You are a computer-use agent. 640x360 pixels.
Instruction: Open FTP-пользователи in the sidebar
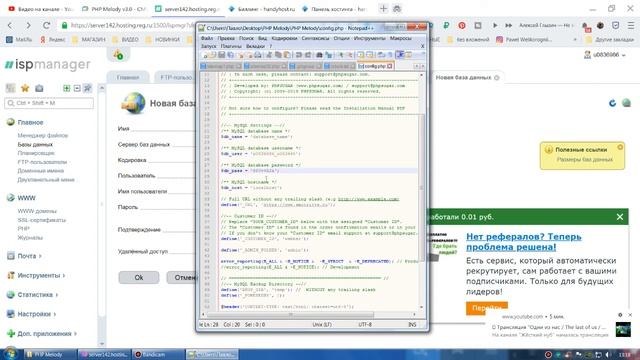(42, 162)
